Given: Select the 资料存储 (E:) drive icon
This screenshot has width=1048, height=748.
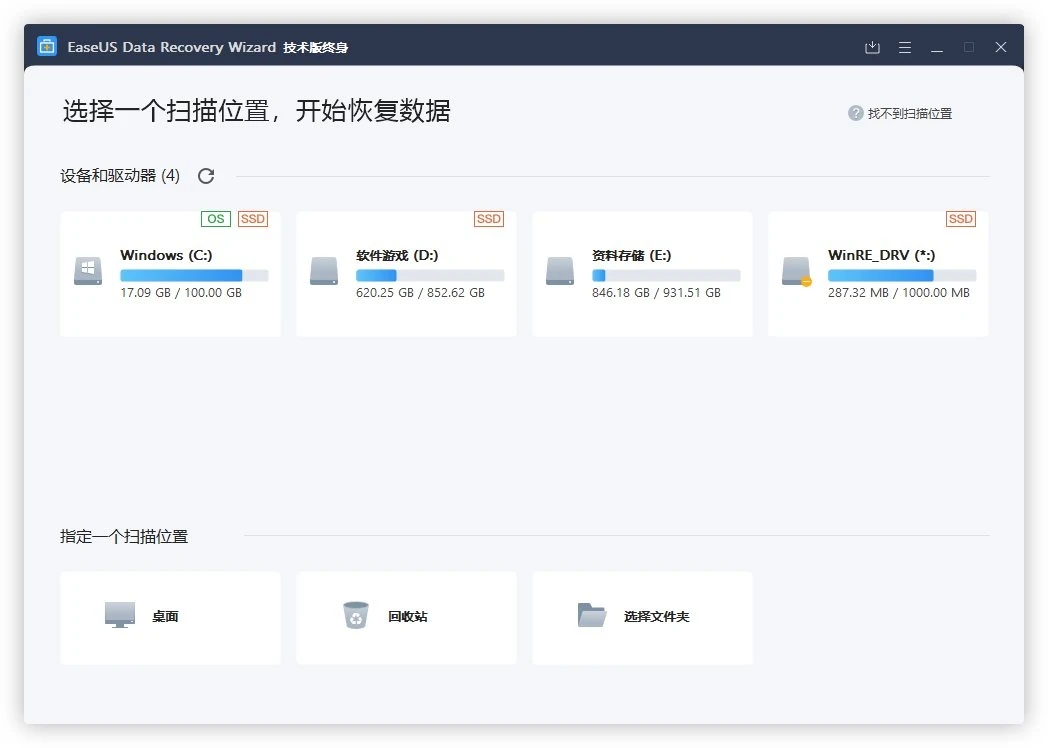Looking at the screenshot, I should point(560,271).
